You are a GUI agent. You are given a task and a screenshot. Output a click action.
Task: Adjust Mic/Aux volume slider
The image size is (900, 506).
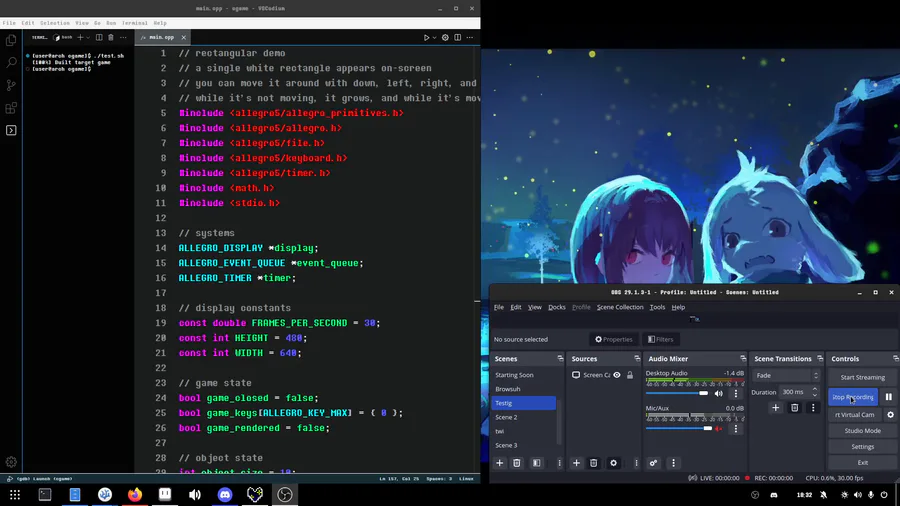679,429
